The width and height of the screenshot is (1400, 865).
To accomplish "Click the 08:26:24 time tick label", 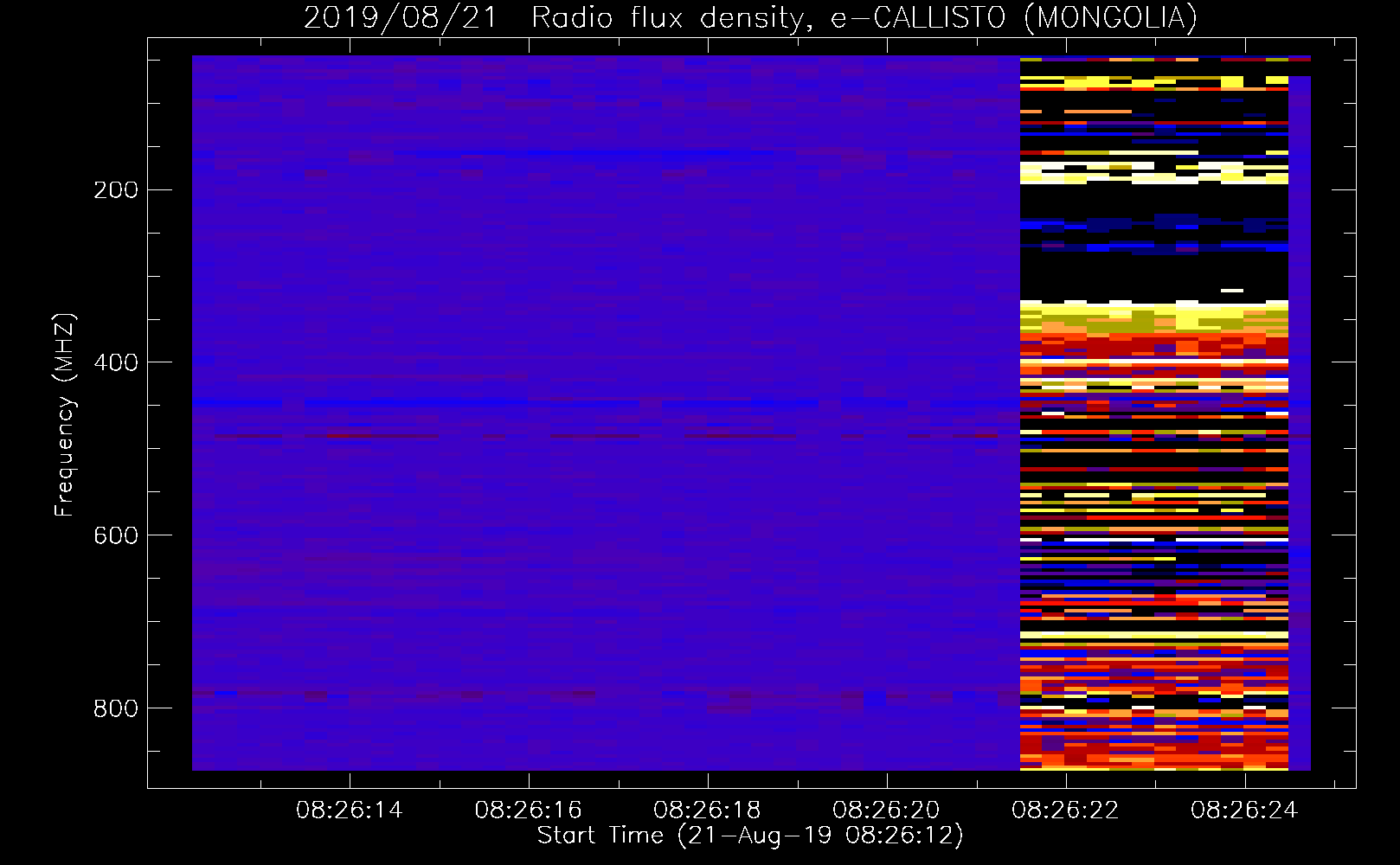I will (1245, 811).
